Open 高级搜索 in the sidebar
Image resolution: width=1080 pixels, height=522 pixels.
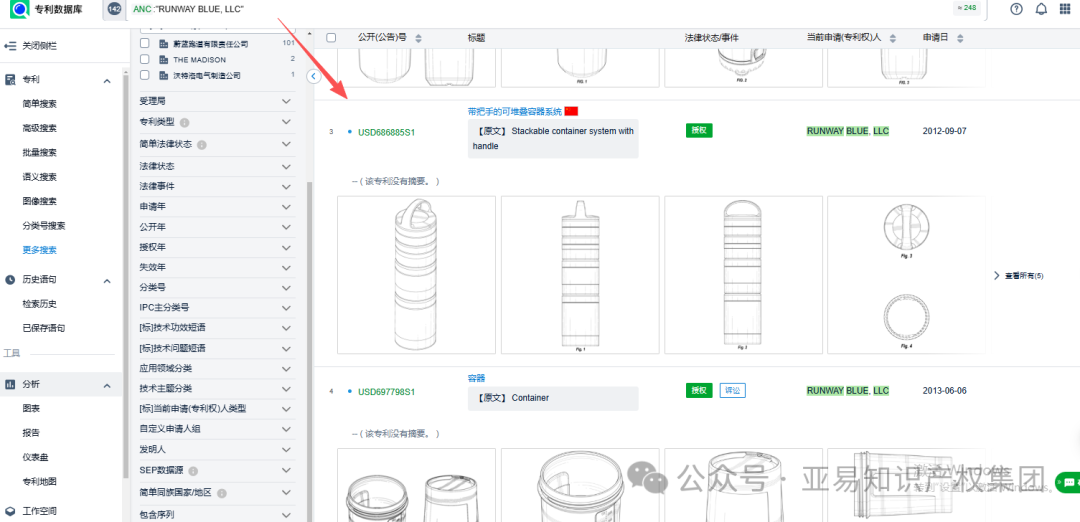pyautogui.click(x=39, y=128)
